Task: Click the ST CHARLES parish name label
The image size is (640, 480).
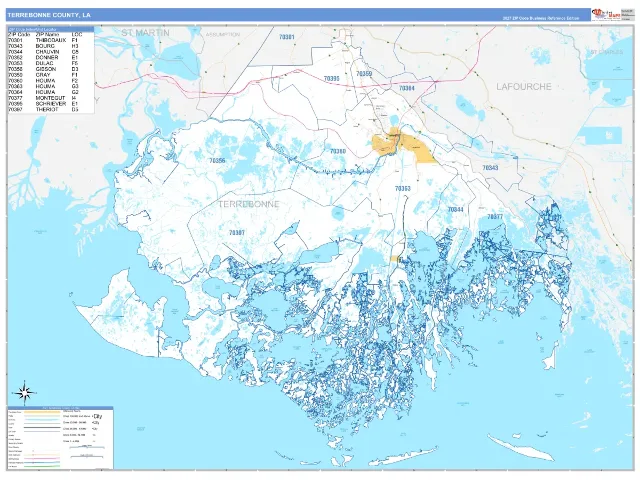Action: click(606, 52)
